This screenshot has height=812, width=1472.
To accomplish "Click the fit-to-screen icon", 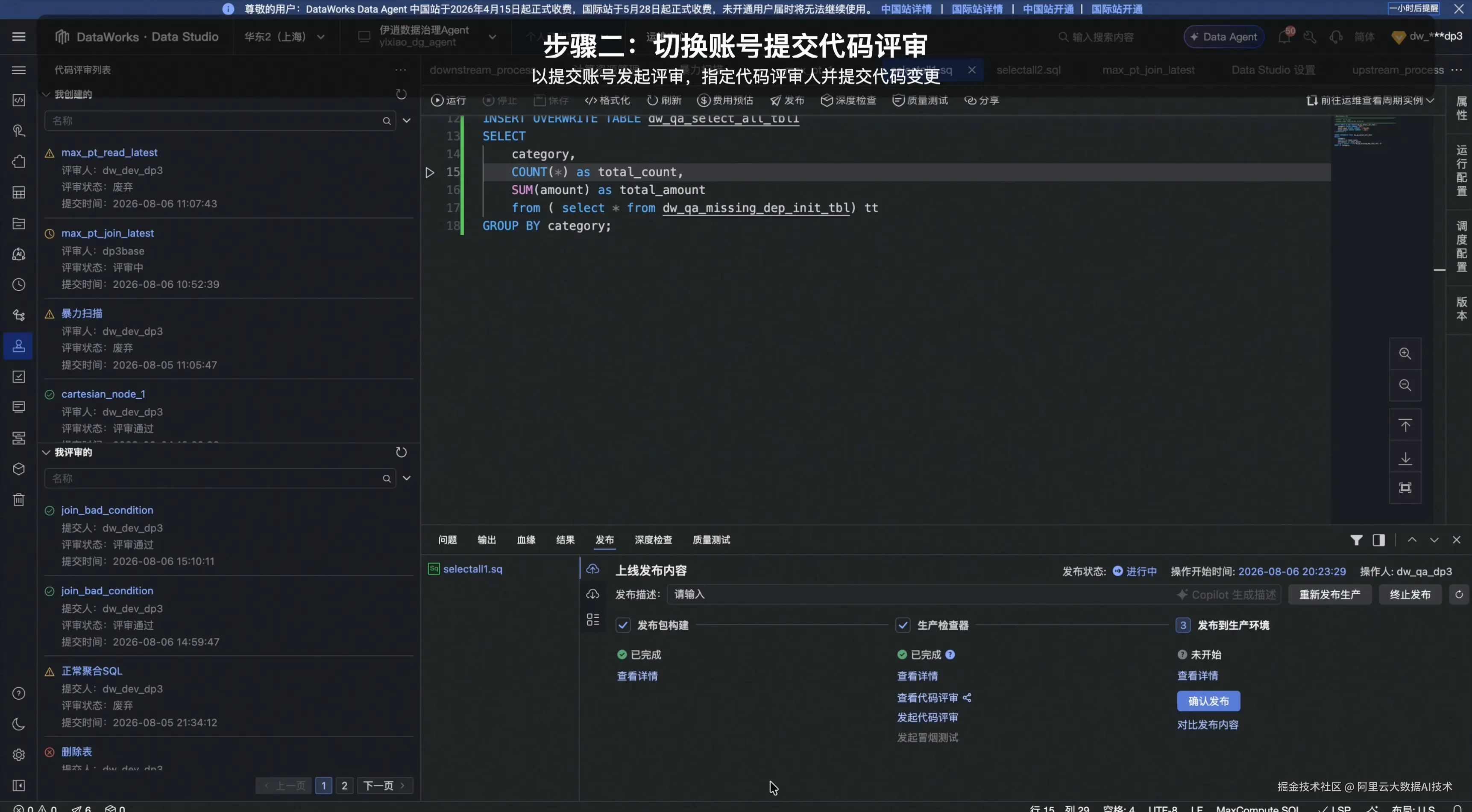I will click(x=1405, y=488).
